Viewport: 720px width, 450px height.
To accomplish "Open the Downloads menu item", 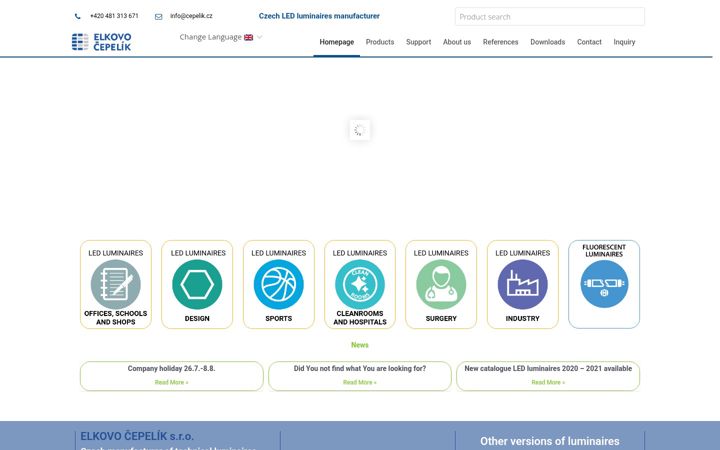I will click(548, 42).
